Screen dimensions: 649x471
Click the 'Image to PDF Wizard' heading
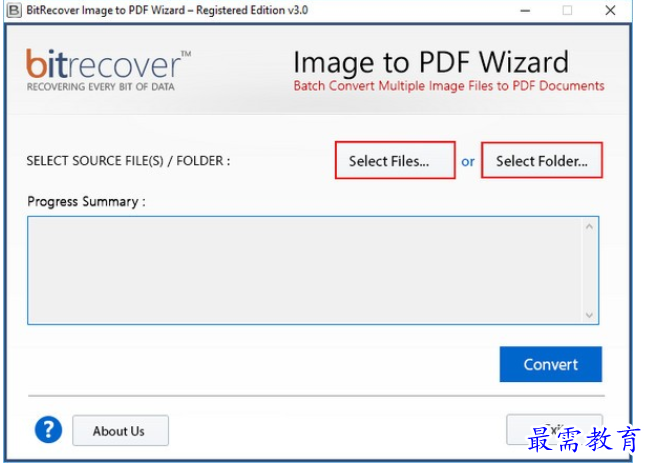(x=431, y=62)
